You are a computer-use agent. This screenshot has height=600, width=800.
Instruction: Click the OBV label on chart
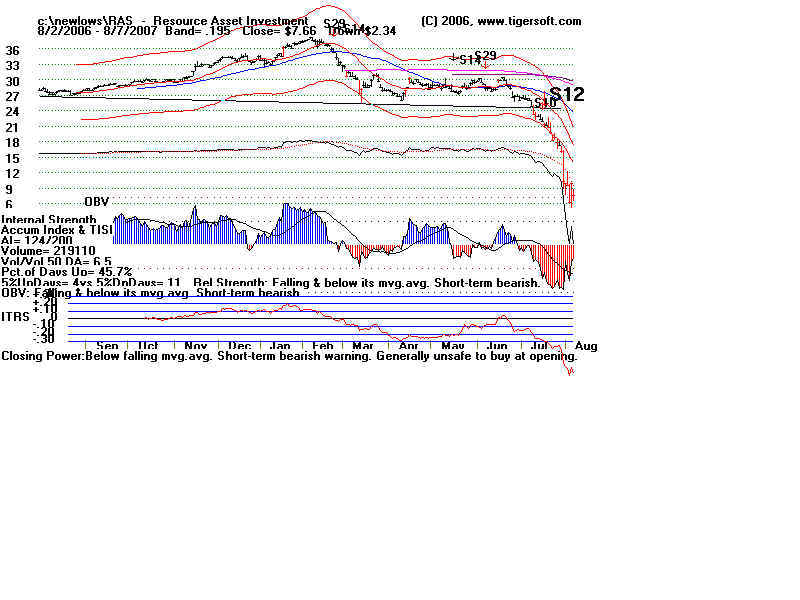[x=96, y=201]
